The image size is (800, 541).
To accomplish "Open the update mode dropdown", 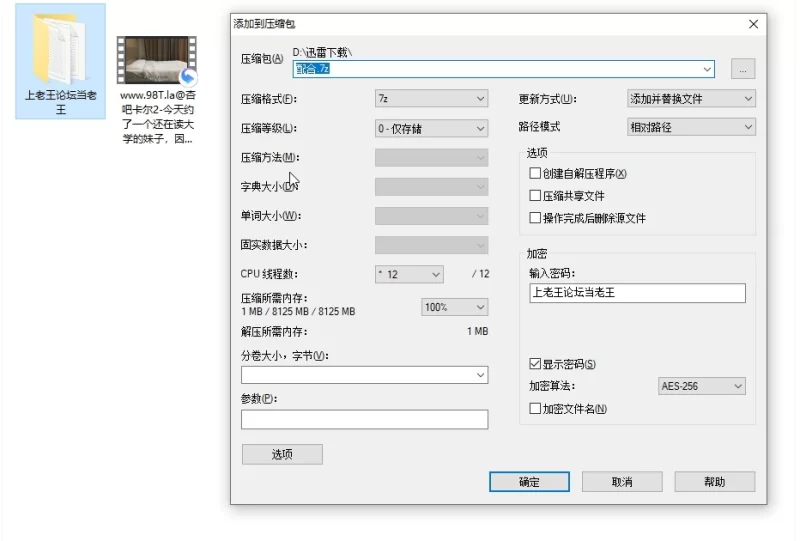I will pyautogui.click(x=689, y=99).
